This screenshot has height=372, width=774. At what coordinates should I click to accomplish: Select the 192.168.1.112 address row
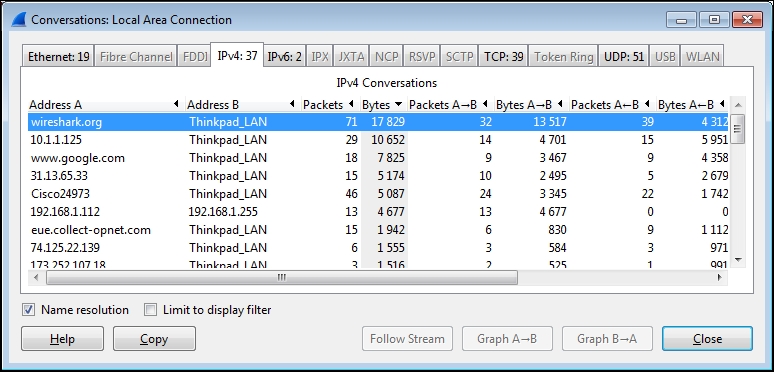pos(379,212)
